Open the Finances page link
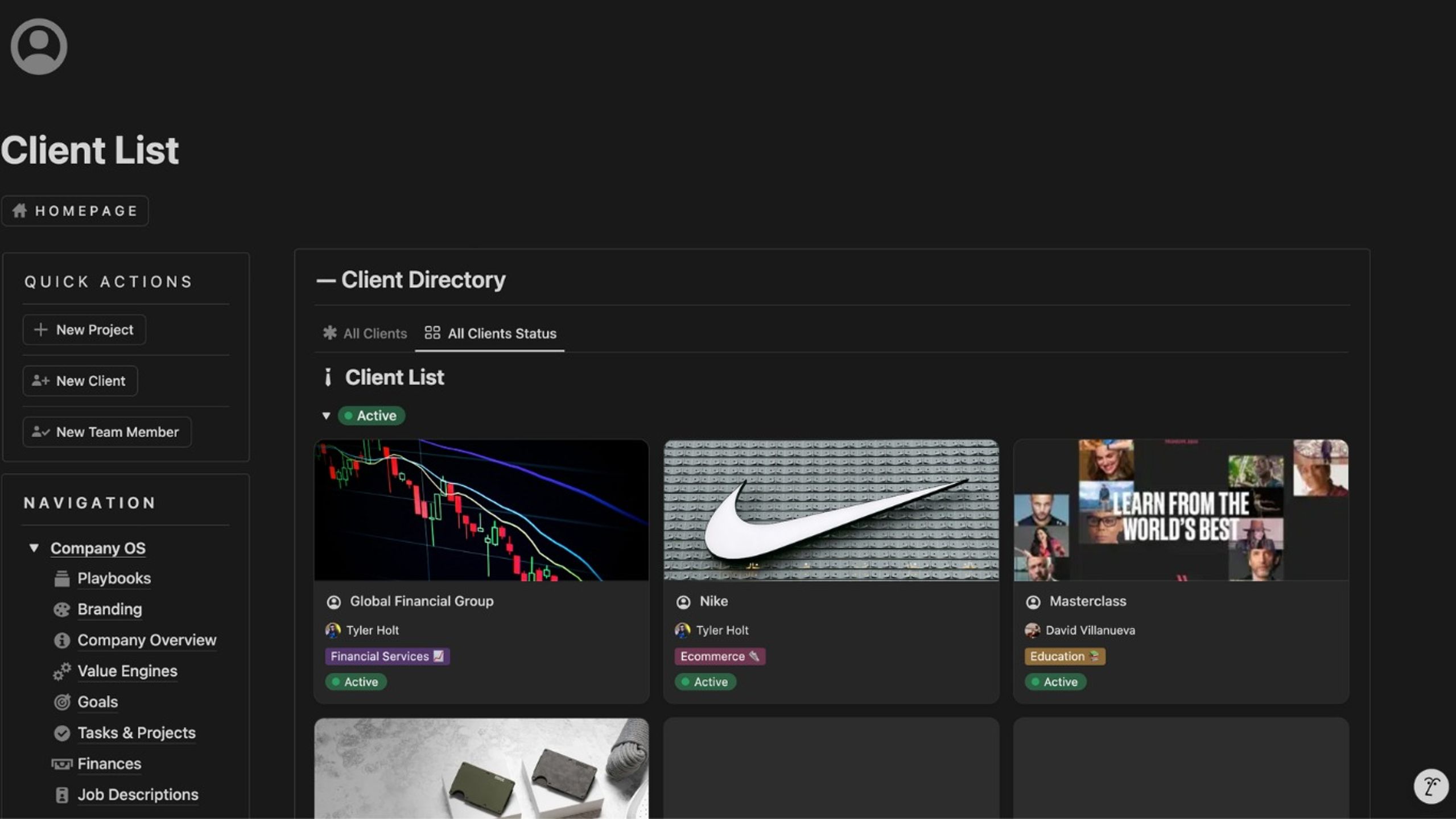This screenshot has width=1456, height=819. [x=109, y=764]
